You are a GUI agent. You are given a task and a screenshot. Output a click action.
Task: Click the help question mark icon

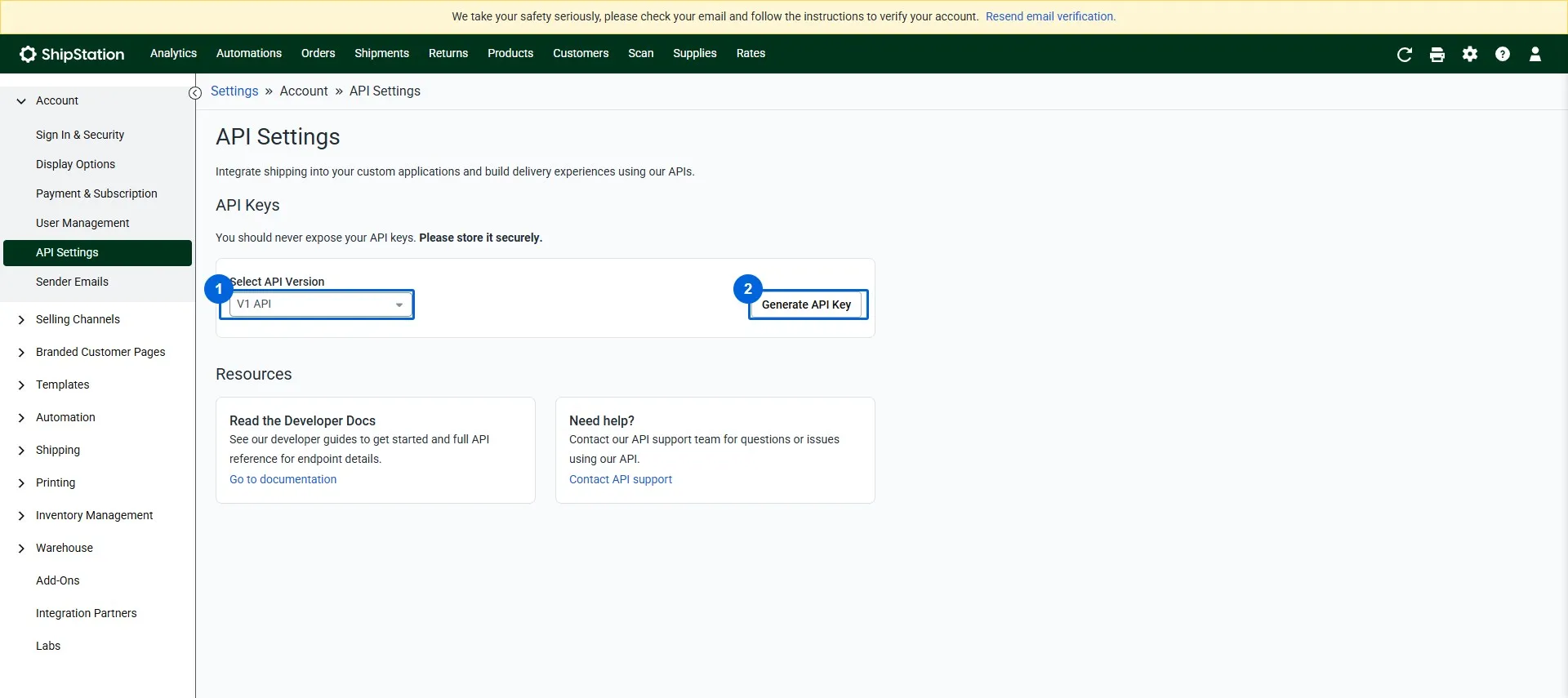click(1503, 54)
